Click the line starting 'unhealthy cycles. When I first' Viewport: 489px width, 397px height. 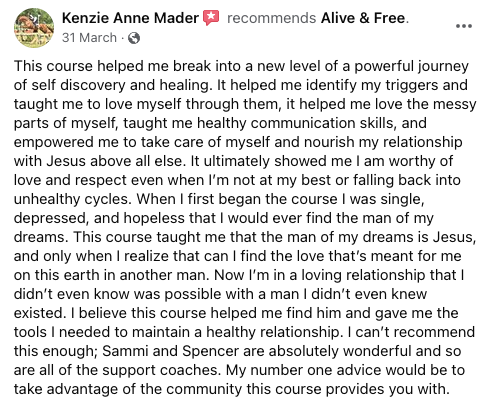219,199
